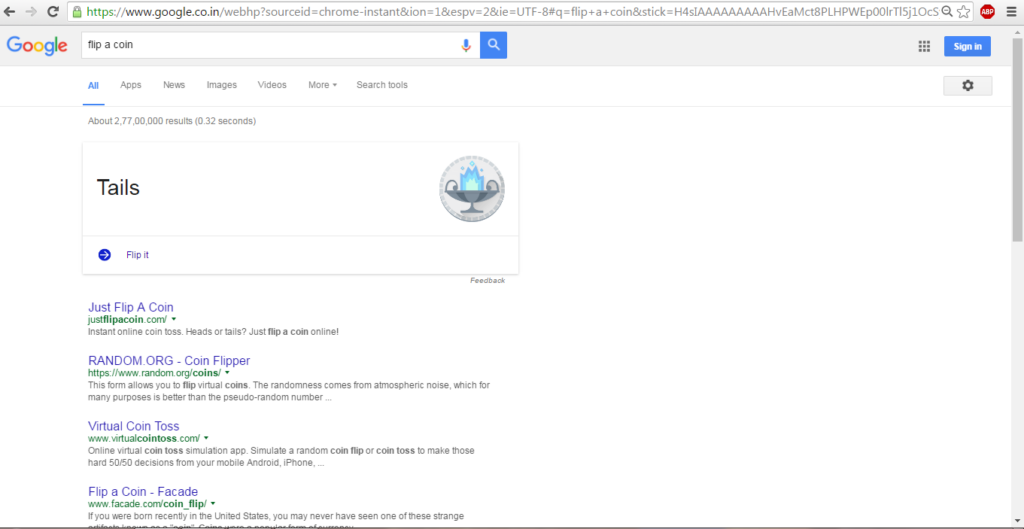Open the Flip a Coin - Facade result

coord(143,491)
